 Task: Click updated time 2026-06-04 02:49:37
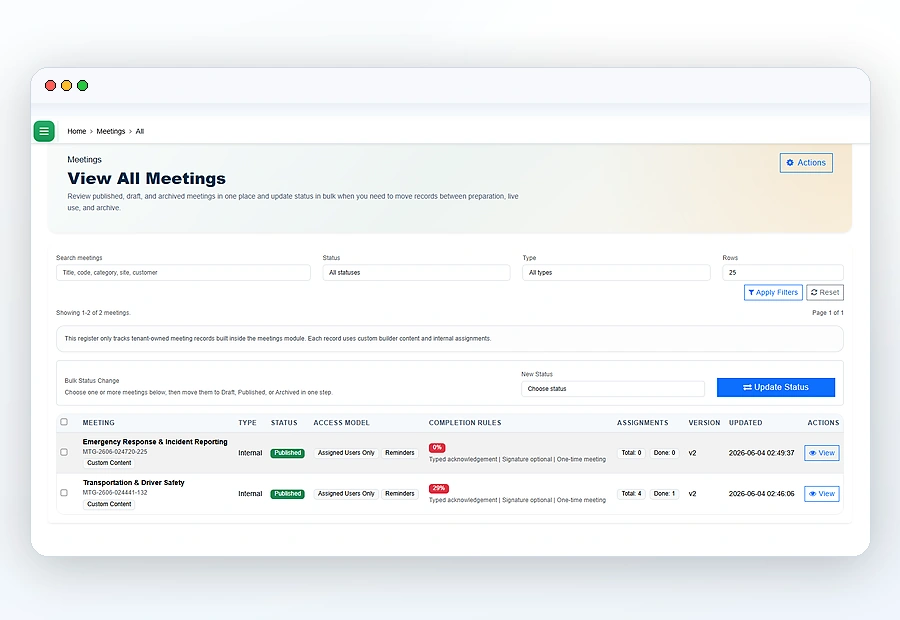[x=762, y=453]
